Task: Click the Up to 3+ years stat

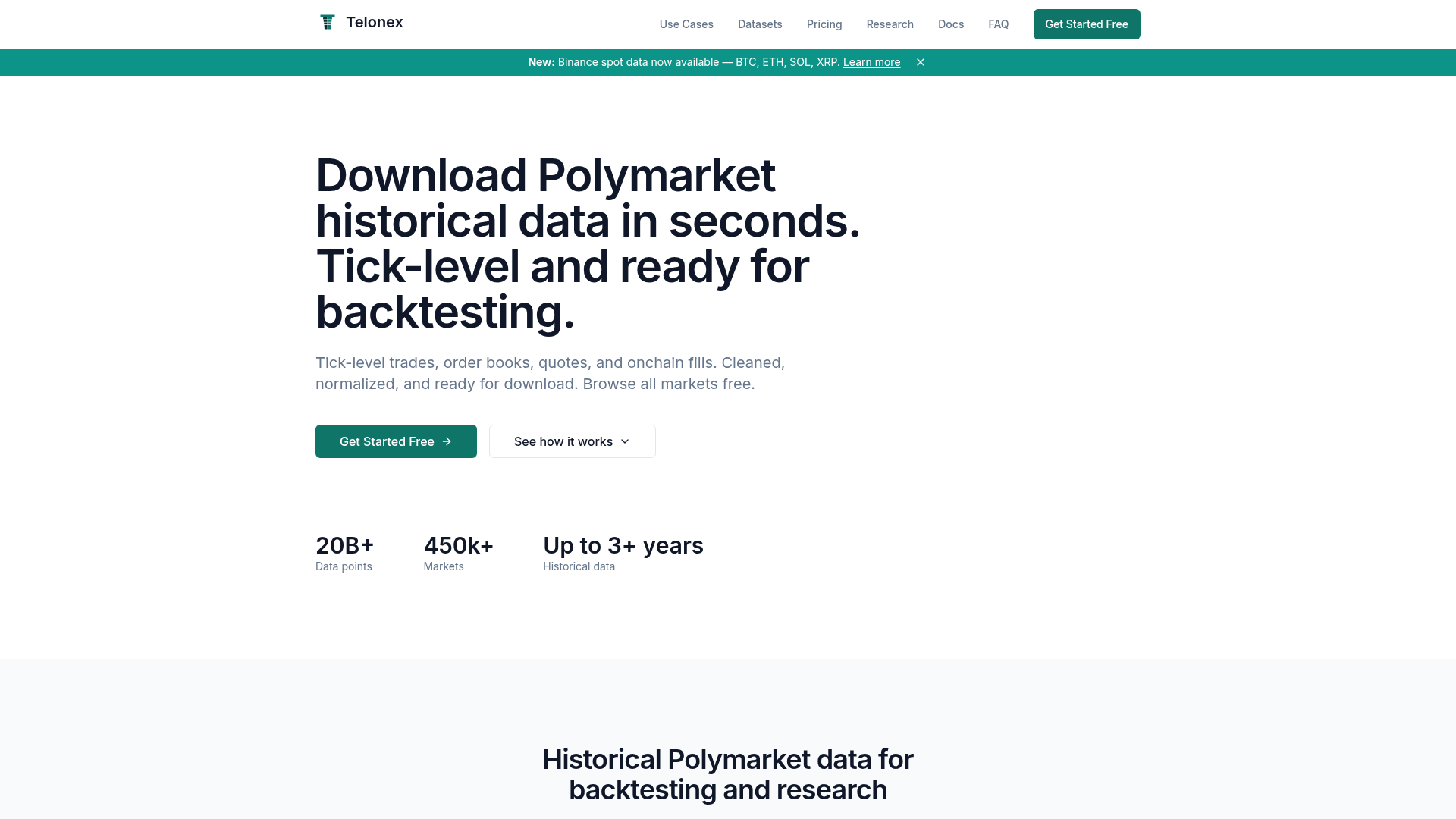Action: coord(623,554)
